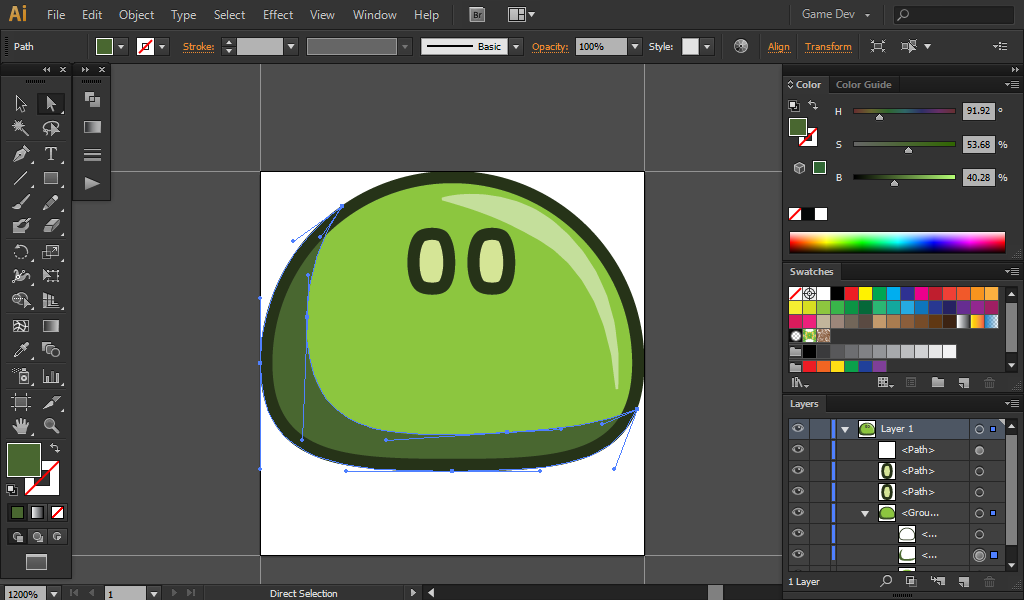The height and width of the screenshot is (600, 1024).
Task: Choose the Magic Wand tool
Action: [21, 128]
